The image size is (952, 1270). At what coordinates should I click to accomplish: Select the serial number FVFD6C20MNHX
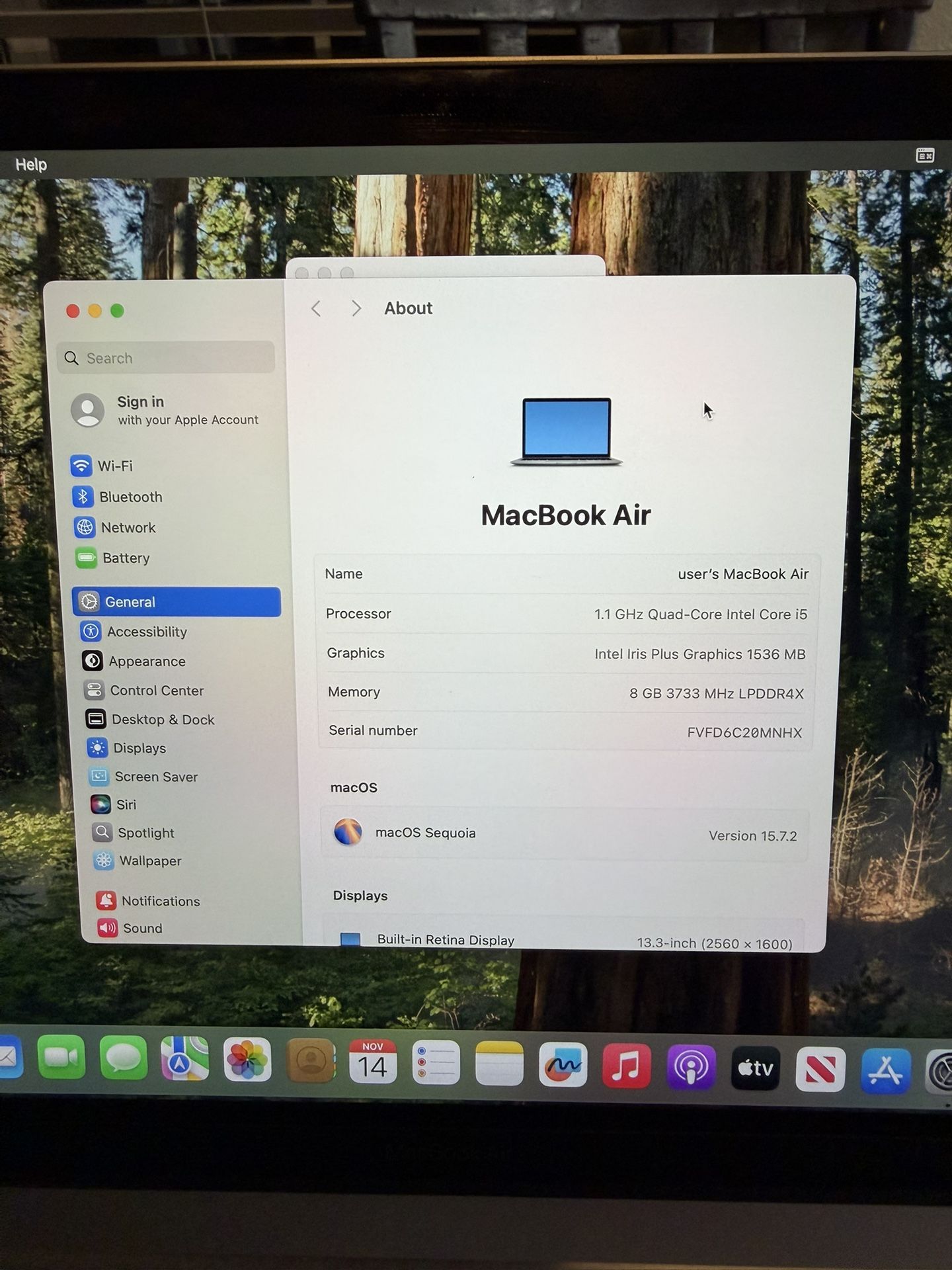[744, 733]
